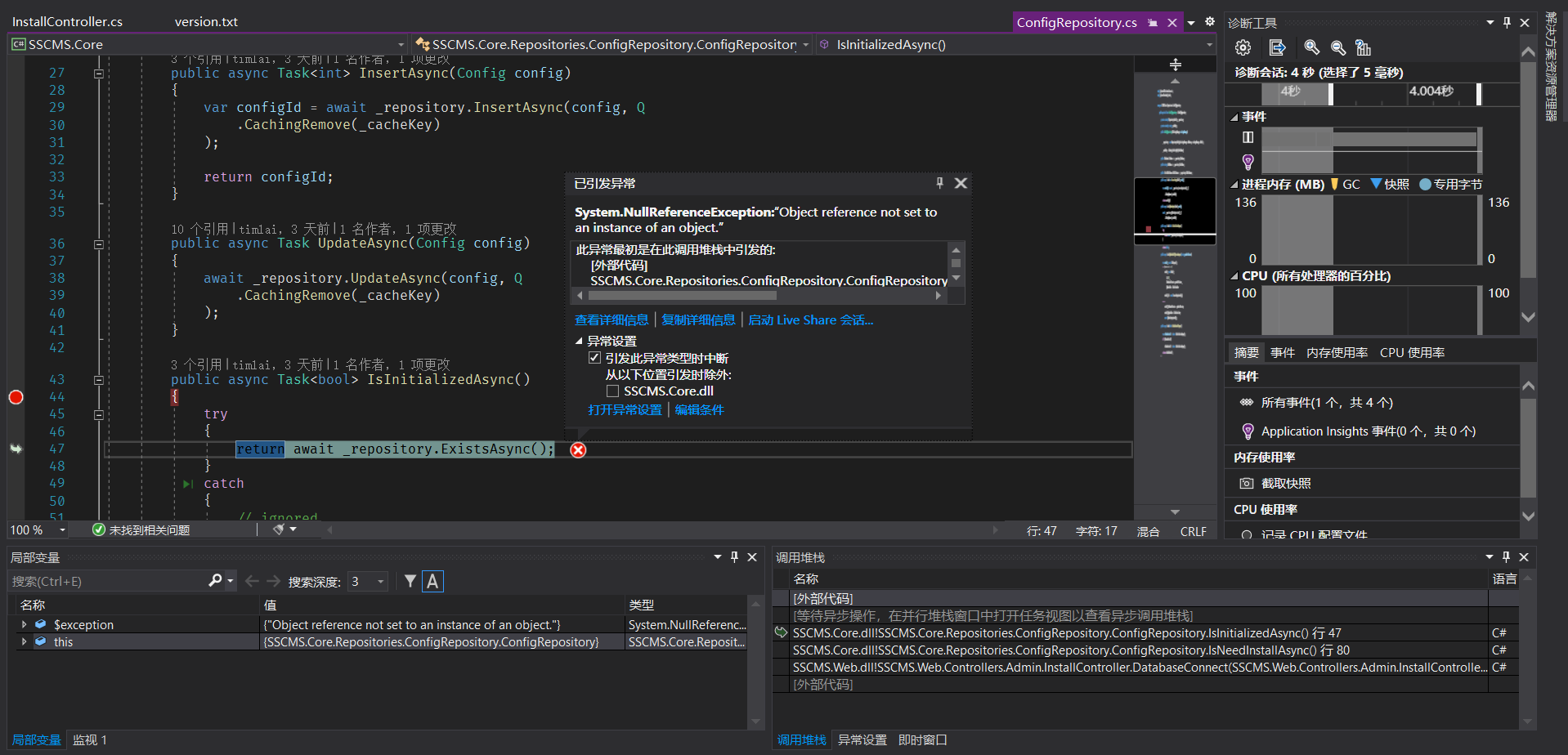Open diagnostic tools settings gear

coord(1243,47)
